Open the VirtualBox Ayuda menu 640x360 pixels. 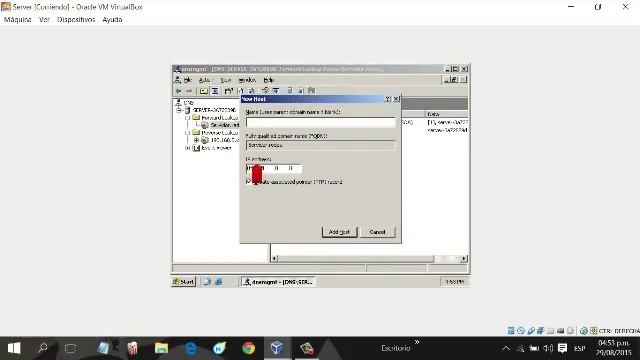pos(112,20)
